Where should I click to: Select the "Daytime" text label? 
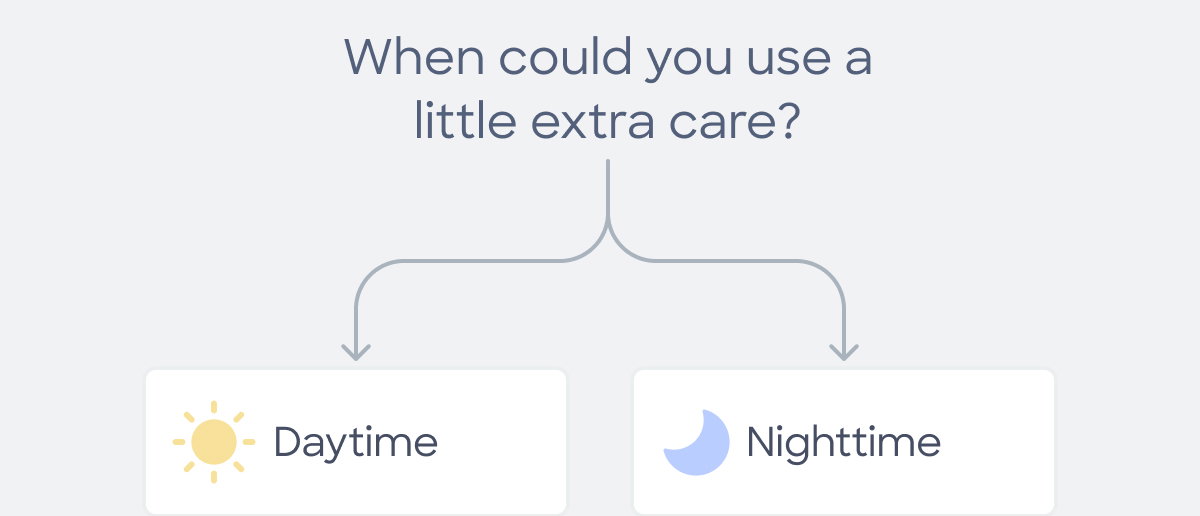[x=356, y=443]
